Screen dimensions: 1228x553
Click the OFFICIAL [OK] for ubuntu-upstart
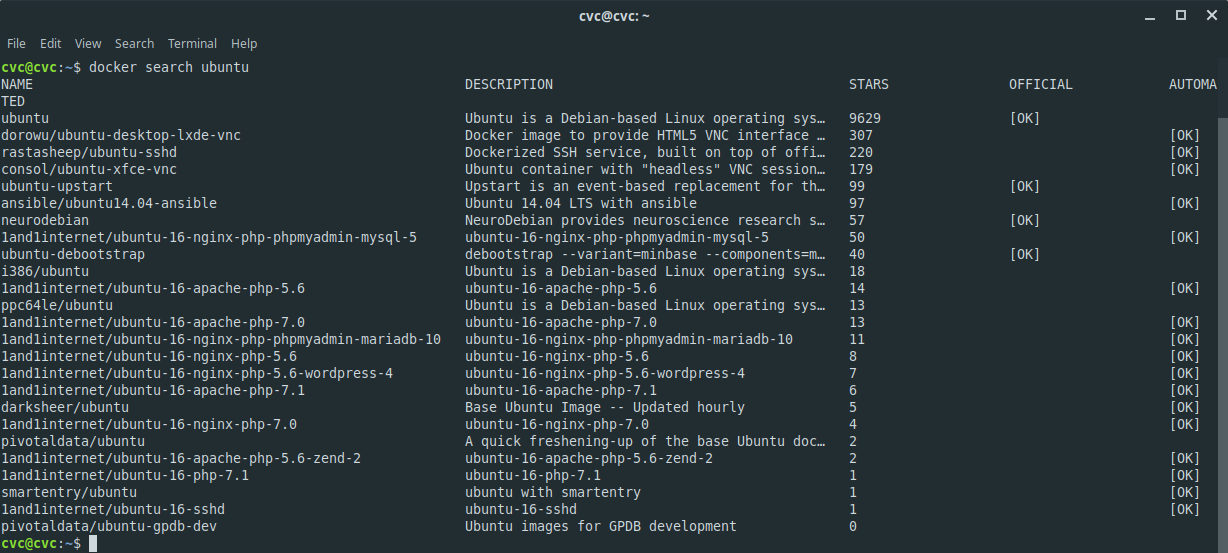click(1025, 186)
